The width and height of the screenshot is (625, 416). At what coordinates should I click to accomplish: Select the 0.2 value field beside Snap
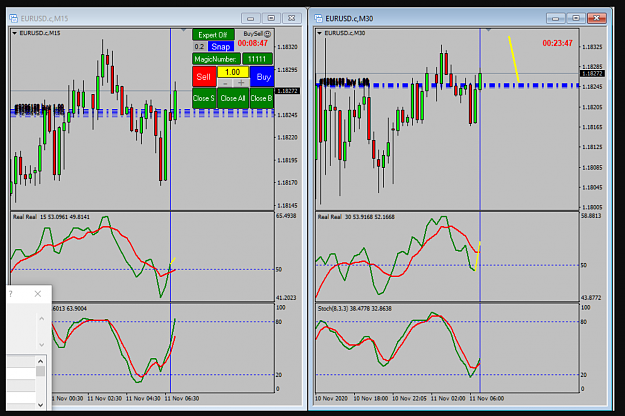[x=199, y=47]
